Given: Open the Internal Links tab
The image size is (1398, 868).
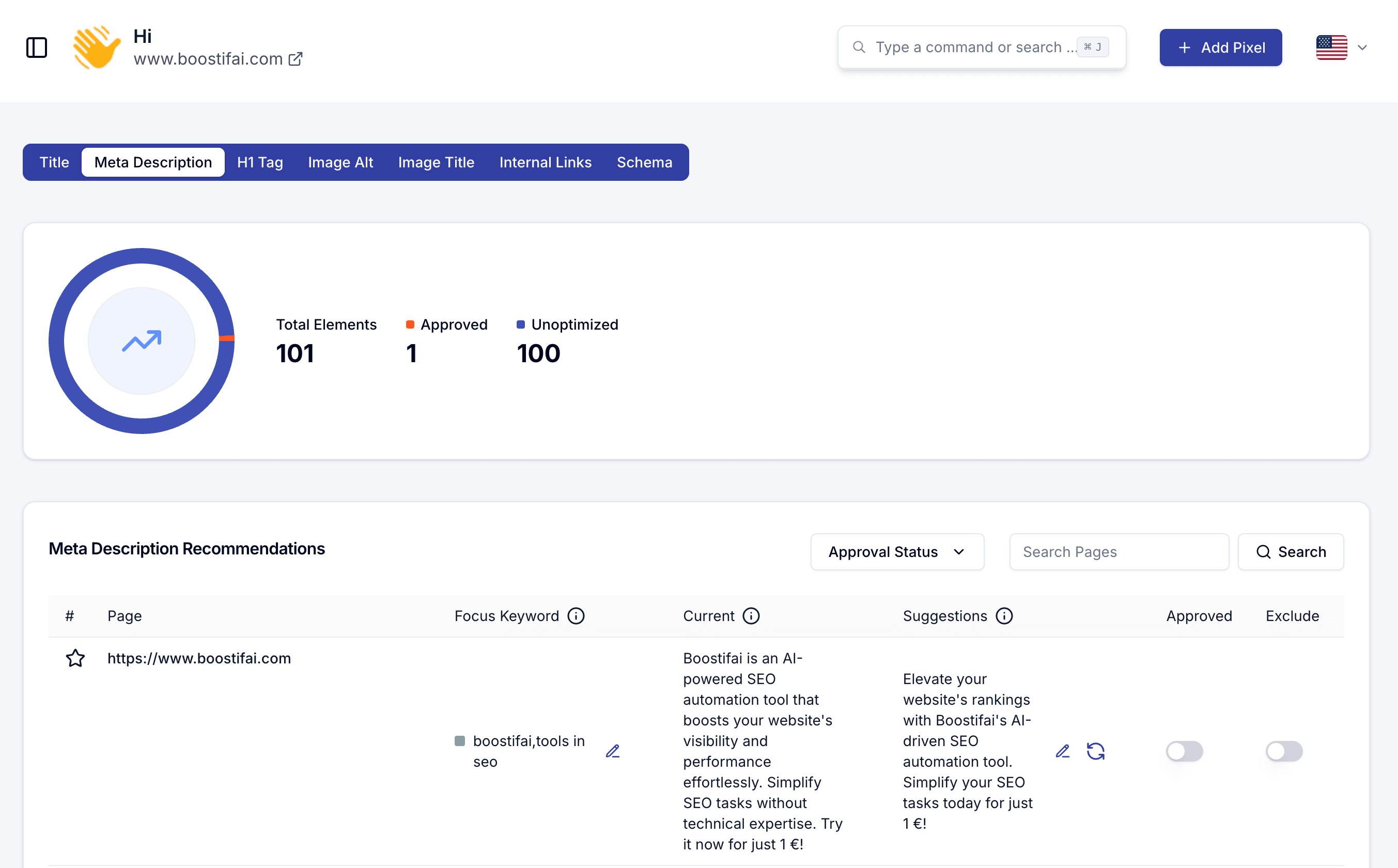Looking at the screenshot, I should pyautogui.click(x=545, y=162).
